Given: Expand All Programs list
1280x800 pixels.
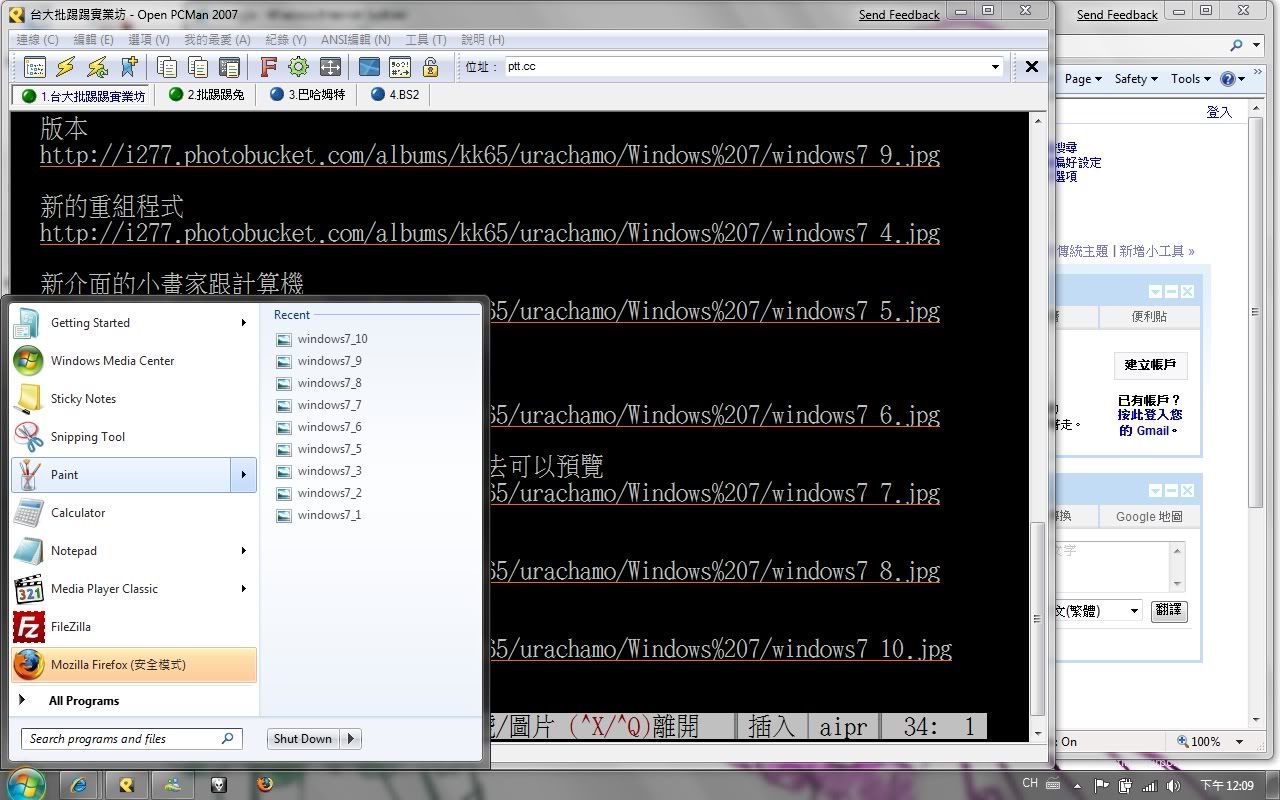Looking at the screenshot, I should (83, 701).
